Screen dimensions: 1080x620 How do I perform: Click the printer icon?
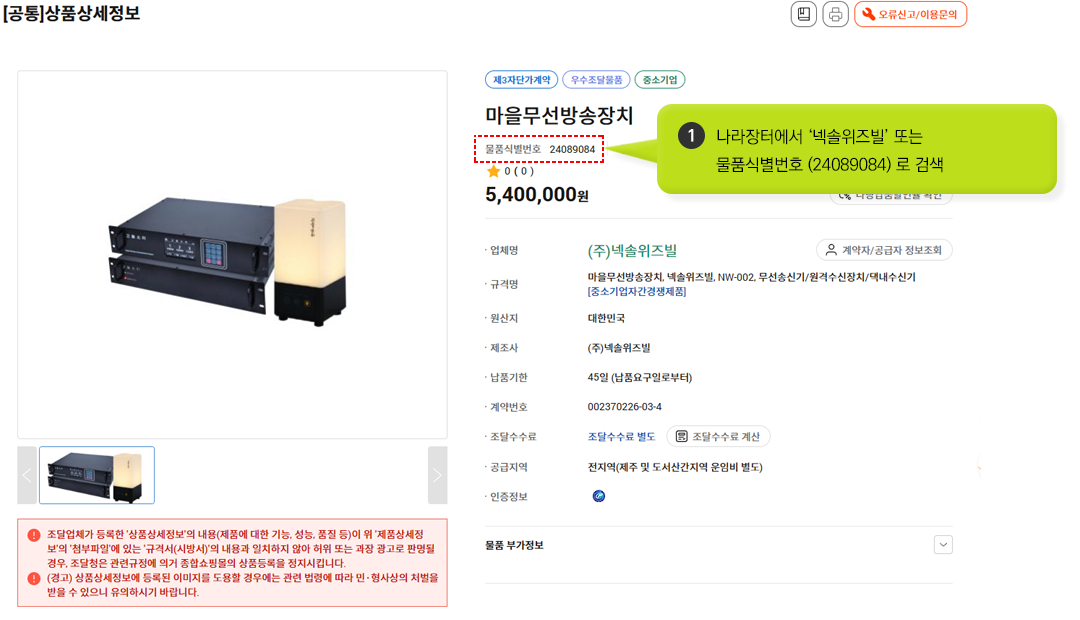pyautogui.click(x=835, y=14)
